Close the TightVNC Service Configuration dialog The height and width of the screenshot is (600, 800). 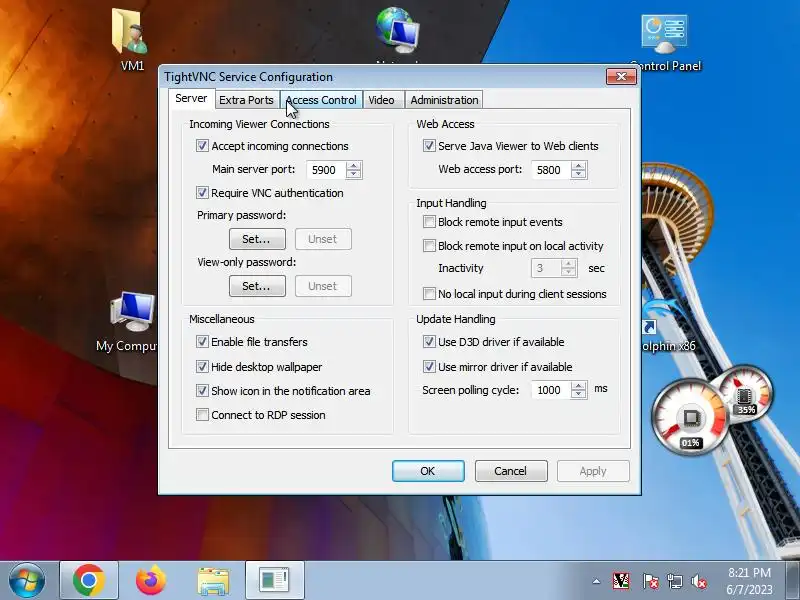coord(621,77)
